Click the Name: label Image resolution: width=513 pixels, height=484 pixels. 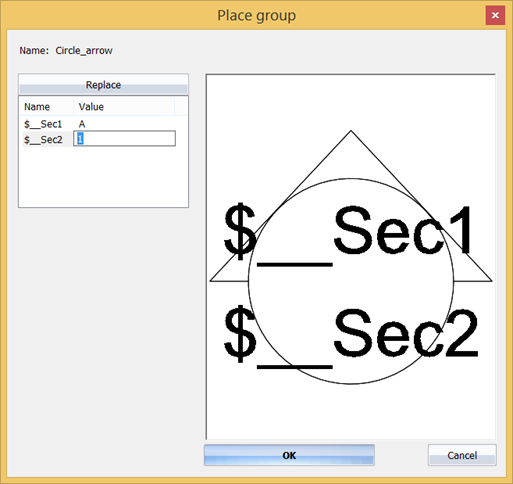point(34,51)
